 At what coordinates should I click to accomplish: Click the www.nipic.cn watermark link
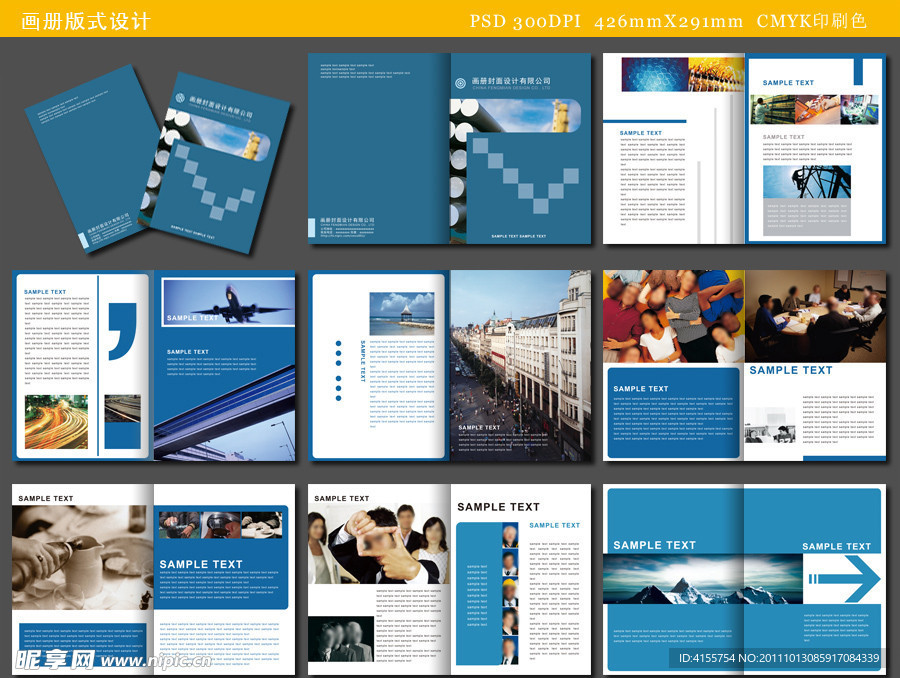tap(156, 661)
